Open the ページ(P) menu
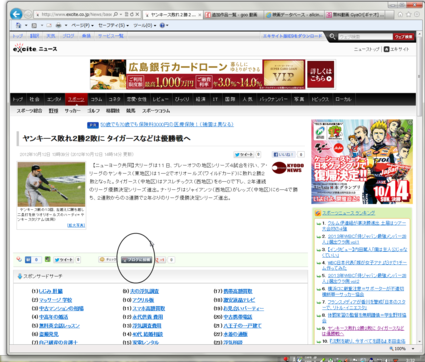 83,25
